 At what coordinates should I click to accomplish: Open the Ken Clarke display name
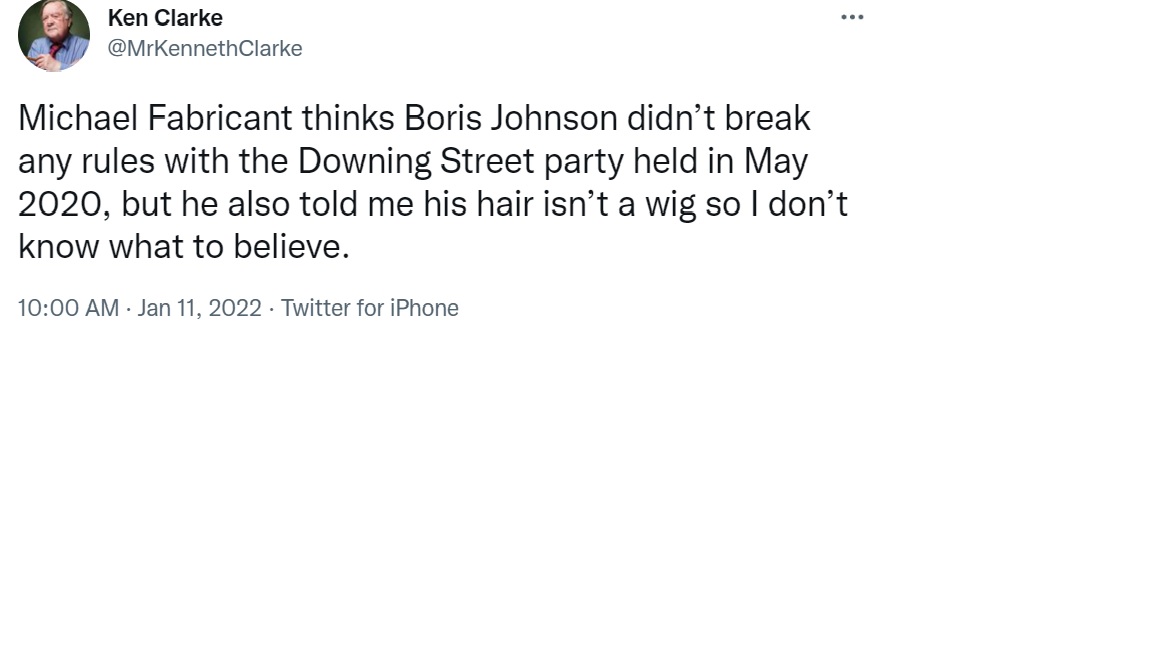(x=165, y=18)
